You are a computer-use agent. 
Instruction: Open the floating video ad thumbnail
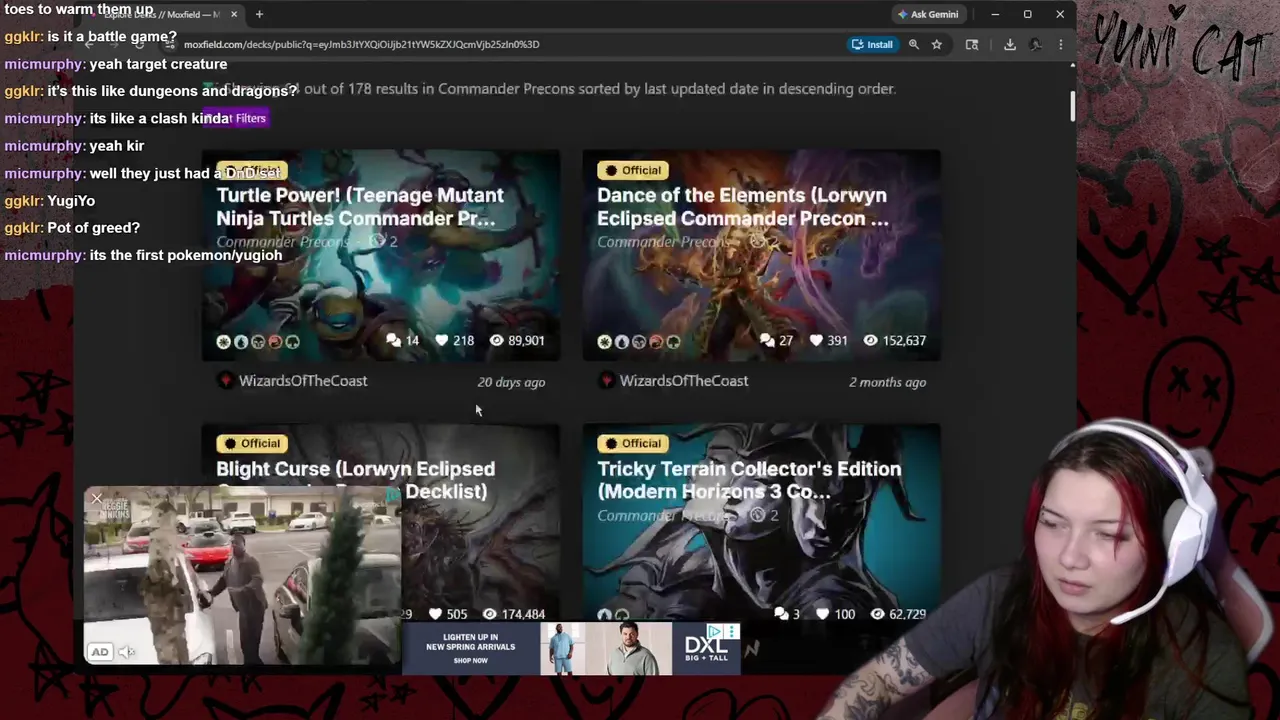(x=242, y=575)
